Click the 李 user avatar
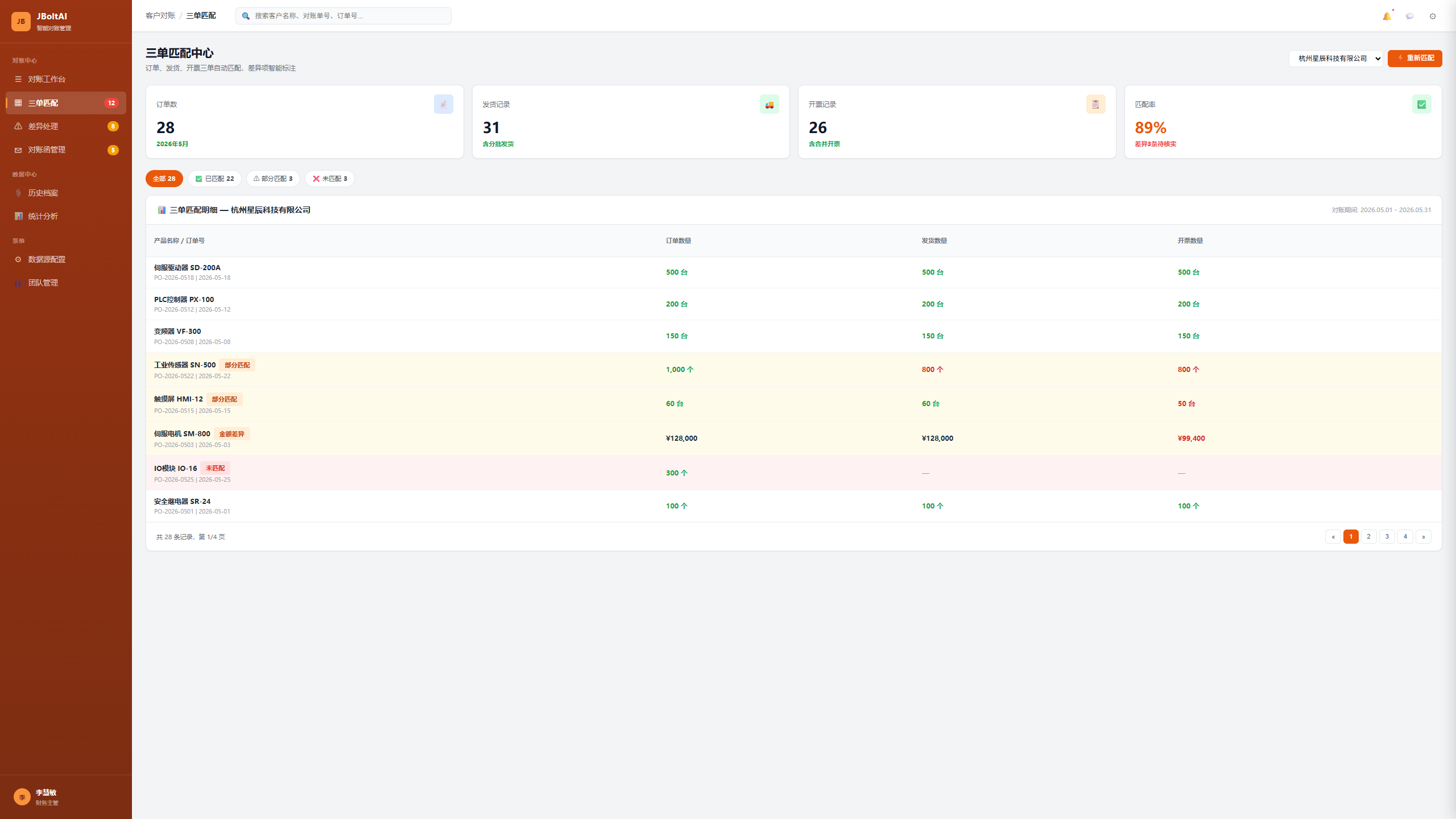 click(22, 797)
